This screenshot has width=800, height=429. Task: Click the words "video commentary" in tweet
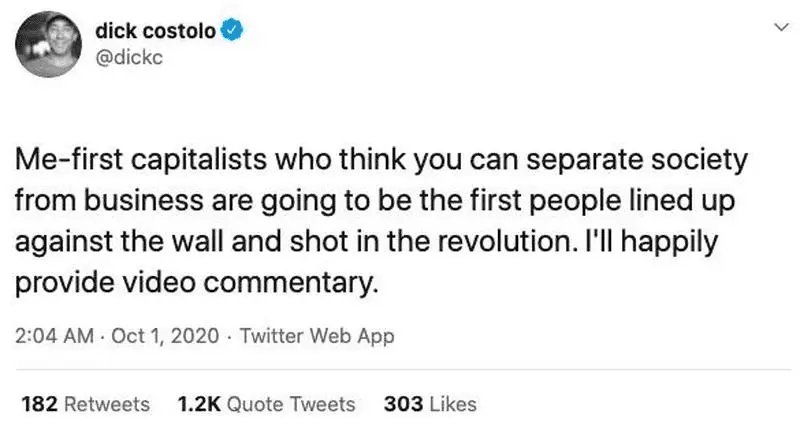[x=246, y=283]
